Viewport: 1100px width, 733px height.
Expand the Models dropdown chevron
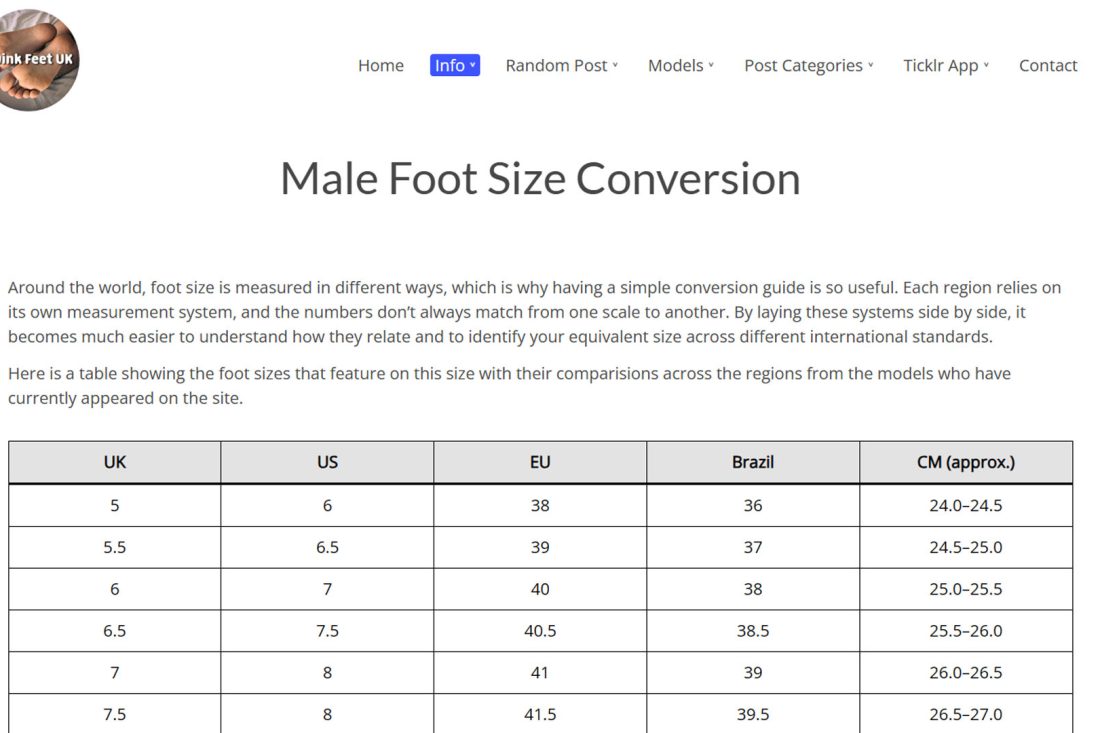pyautogui.click(x=711, y=66)
